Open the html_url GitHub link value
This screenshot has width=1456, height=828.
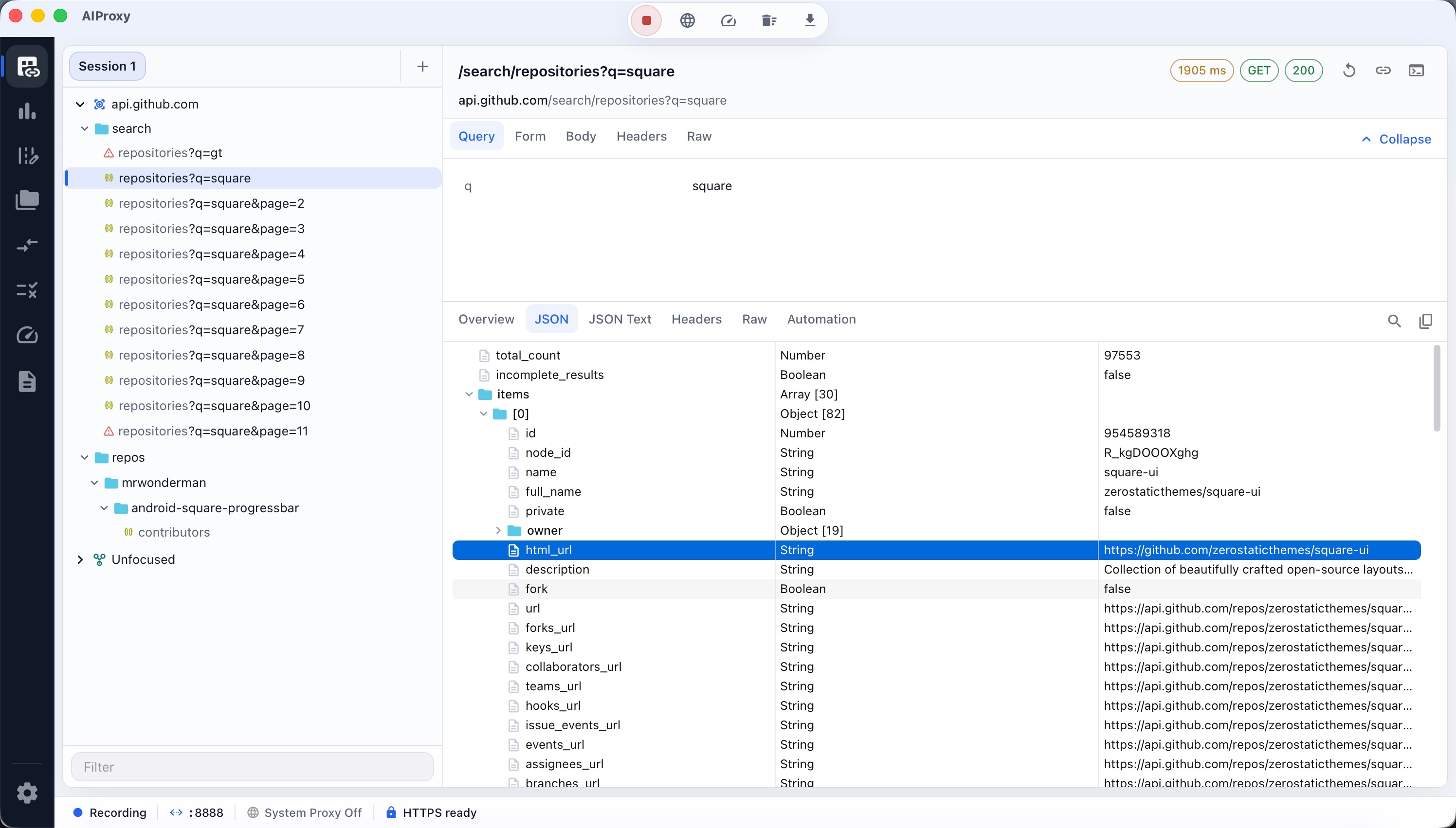pyautogui.click(x=1236, y=550)
